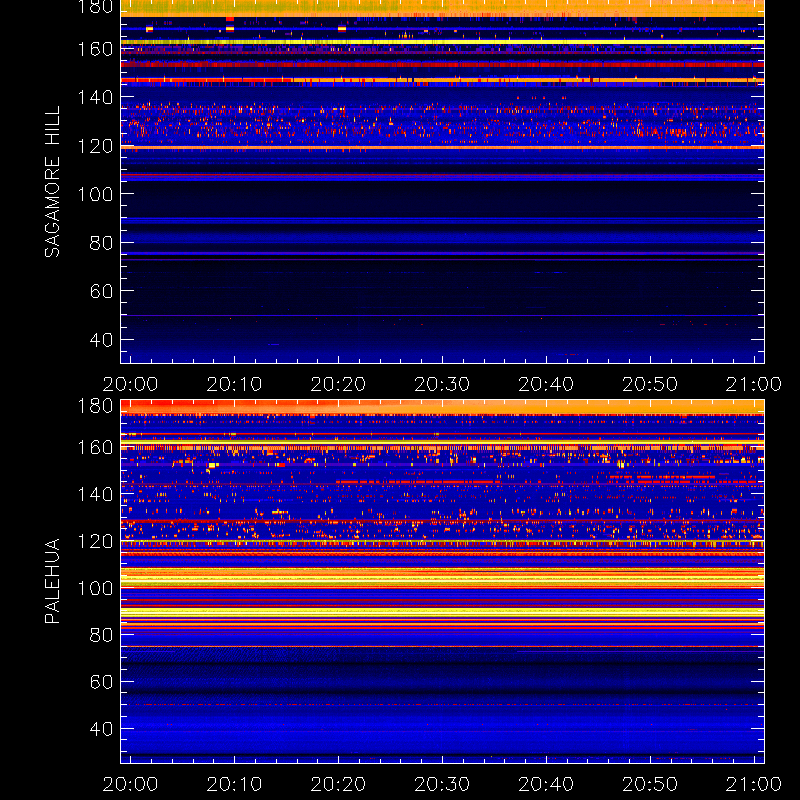Image resolution: width=800 pixels, height=800 pixels.
Task: Click the PALEHUA axis title
Action: pos(52,581)
